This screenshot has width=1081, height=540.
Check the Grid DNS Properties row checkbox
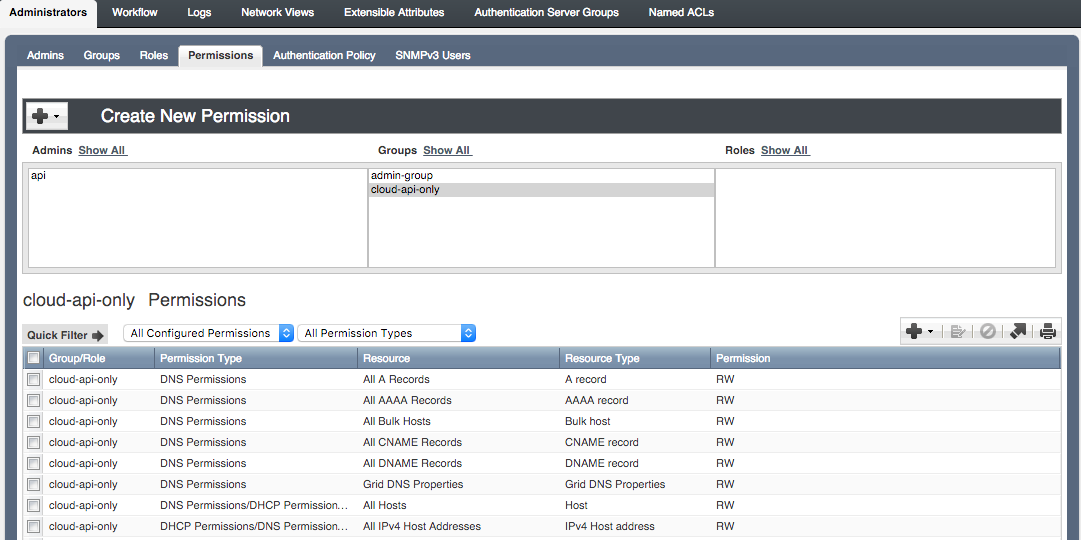(33, 484)
